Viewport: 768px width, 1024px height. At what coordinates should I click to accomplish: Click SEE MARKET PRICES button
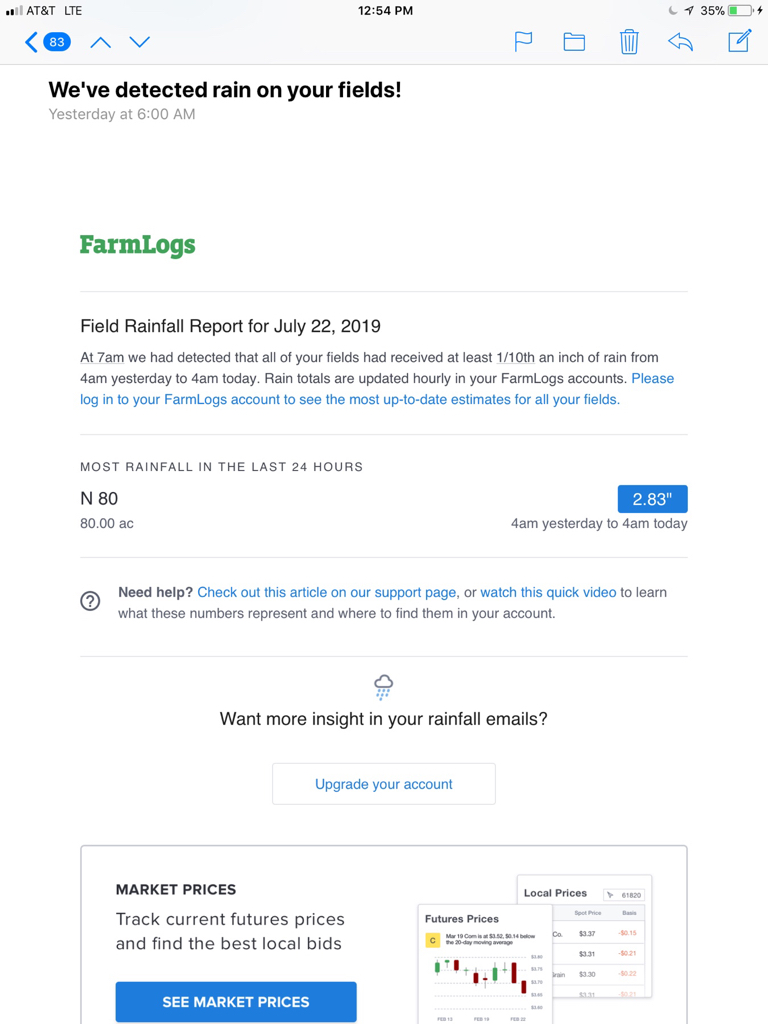[236, 1002]
